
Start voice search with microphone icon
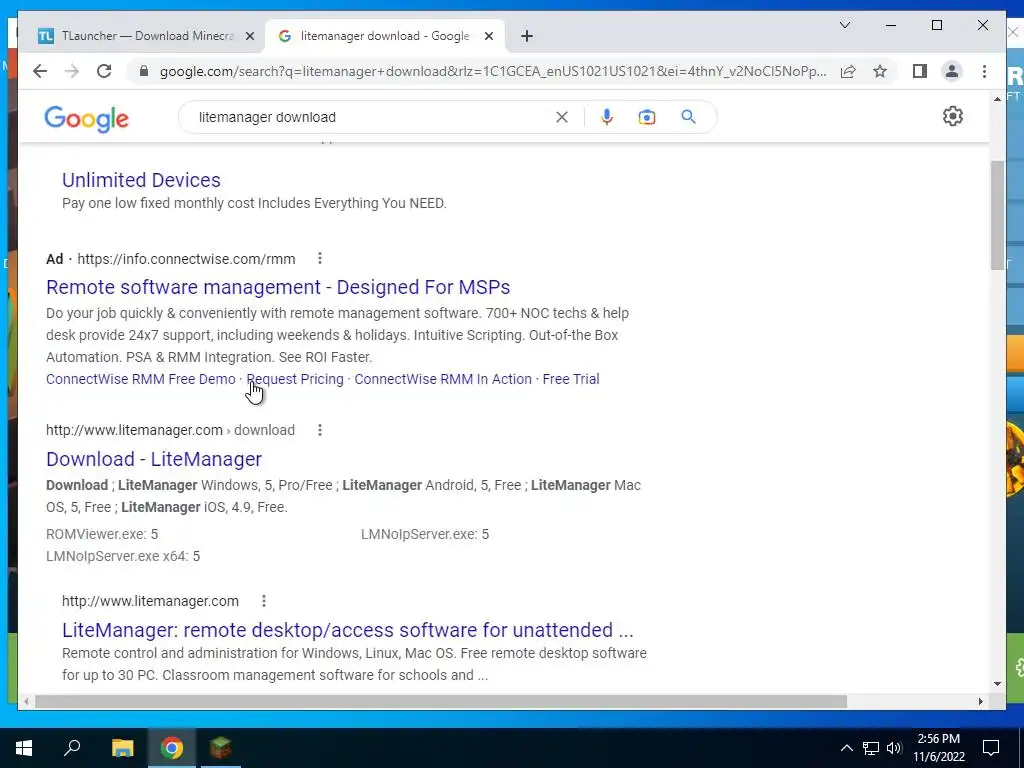coord(607,117)
